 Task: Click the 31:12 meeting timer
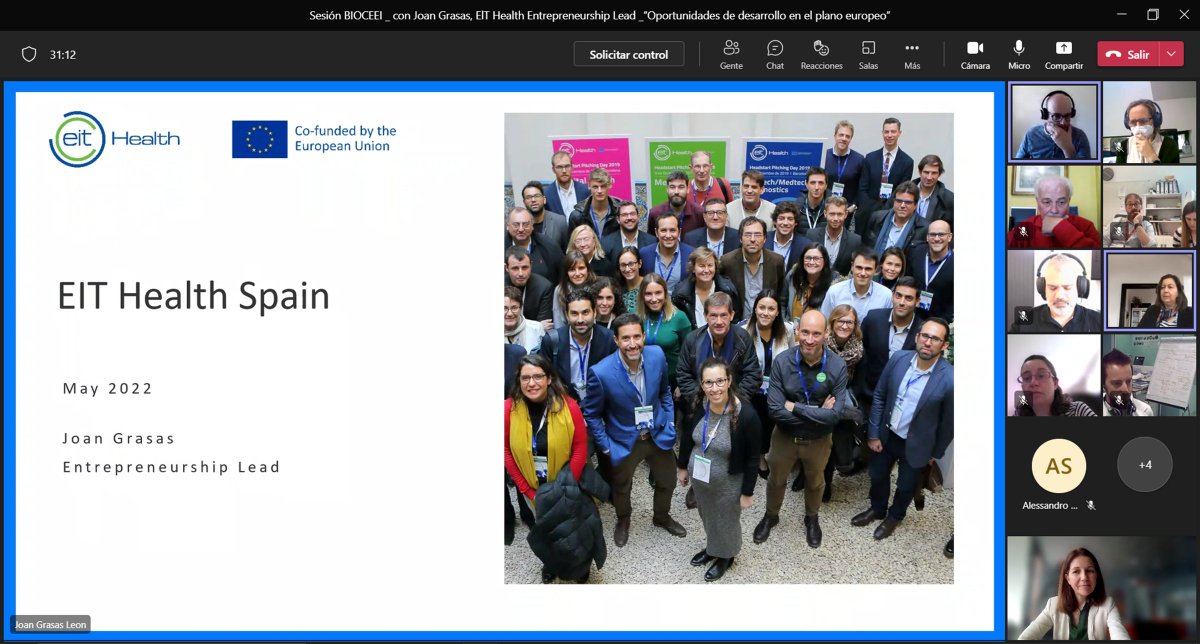(63, 55)
